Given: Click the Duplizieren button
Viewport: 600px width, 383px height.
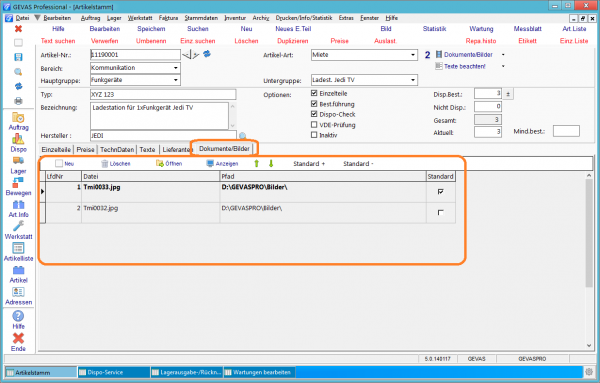Looking at the screenshot, I should (x=293, y=41).
